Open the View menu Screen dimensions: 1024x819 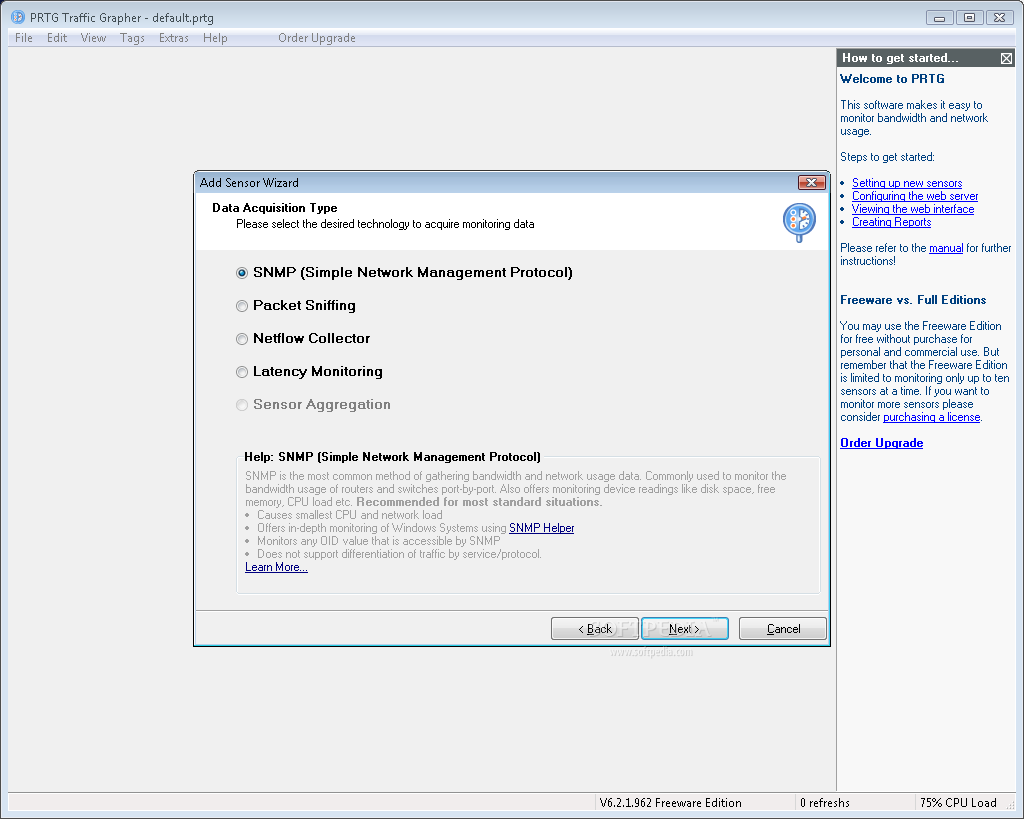(x=93, y=38)
